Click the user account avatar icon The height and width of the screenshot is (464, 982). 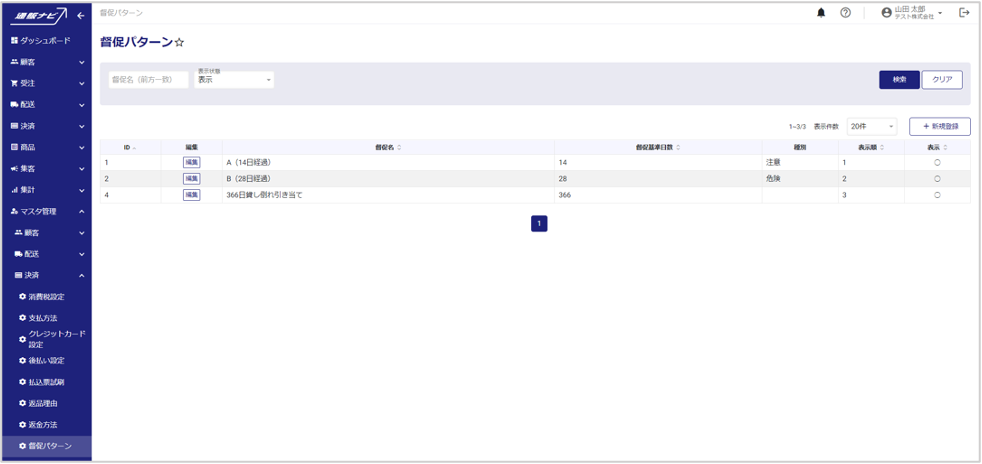click(886, 13)
